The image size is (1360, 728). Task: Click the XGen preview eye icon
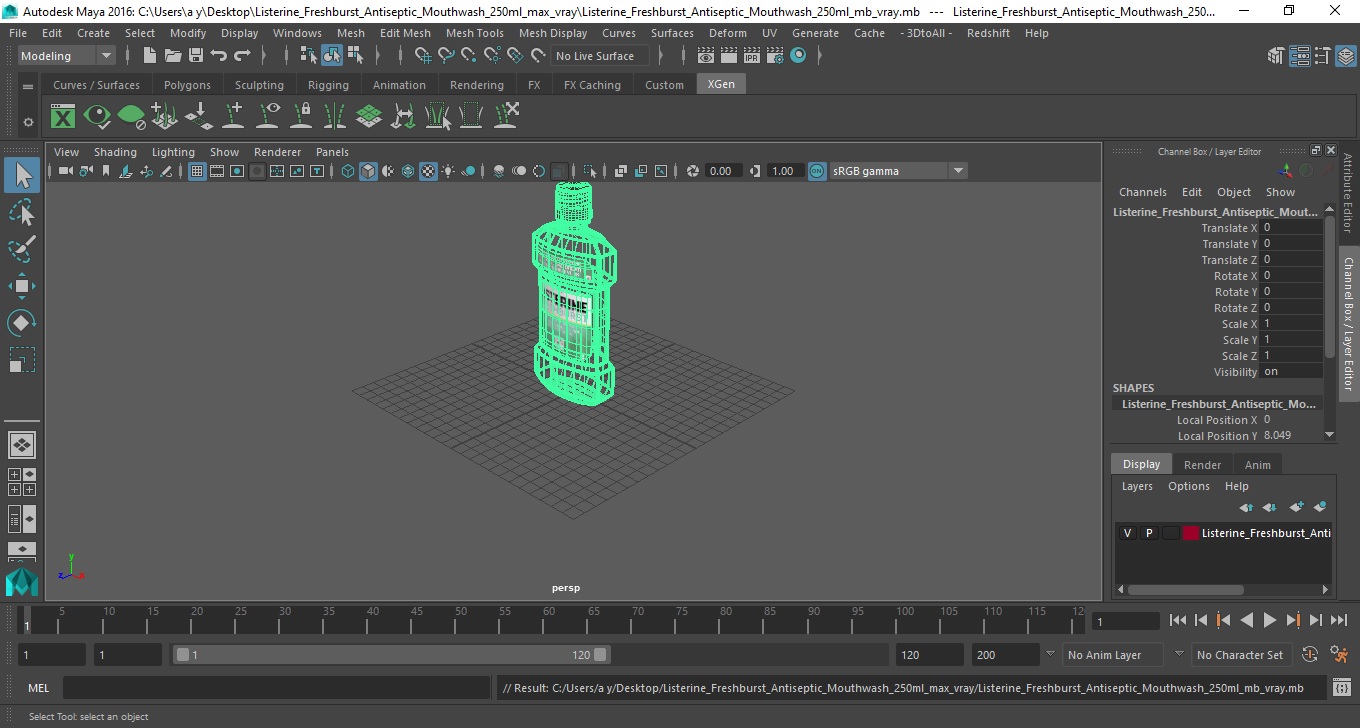(x=97, y=117)
